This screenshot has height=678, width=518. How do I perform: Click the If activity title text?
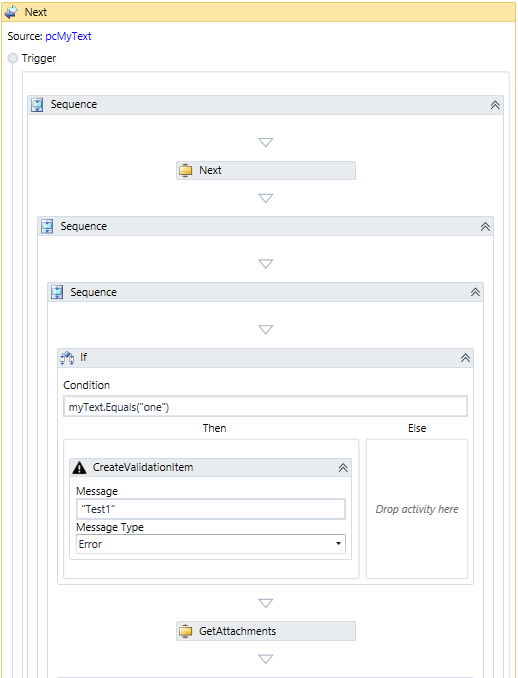click(83, 357)
